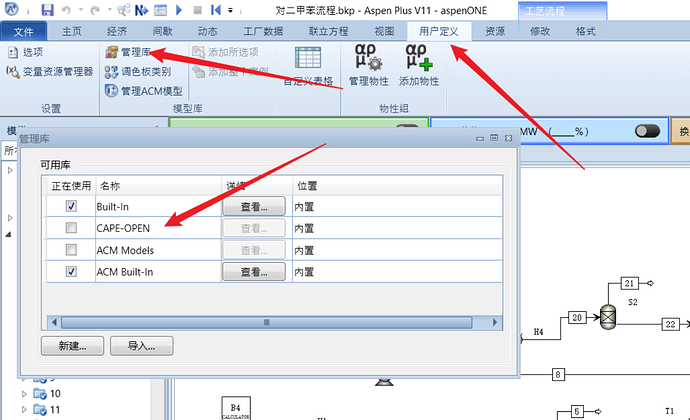Open 自定义表格
690x420 pixels.
tap(308, 66)
